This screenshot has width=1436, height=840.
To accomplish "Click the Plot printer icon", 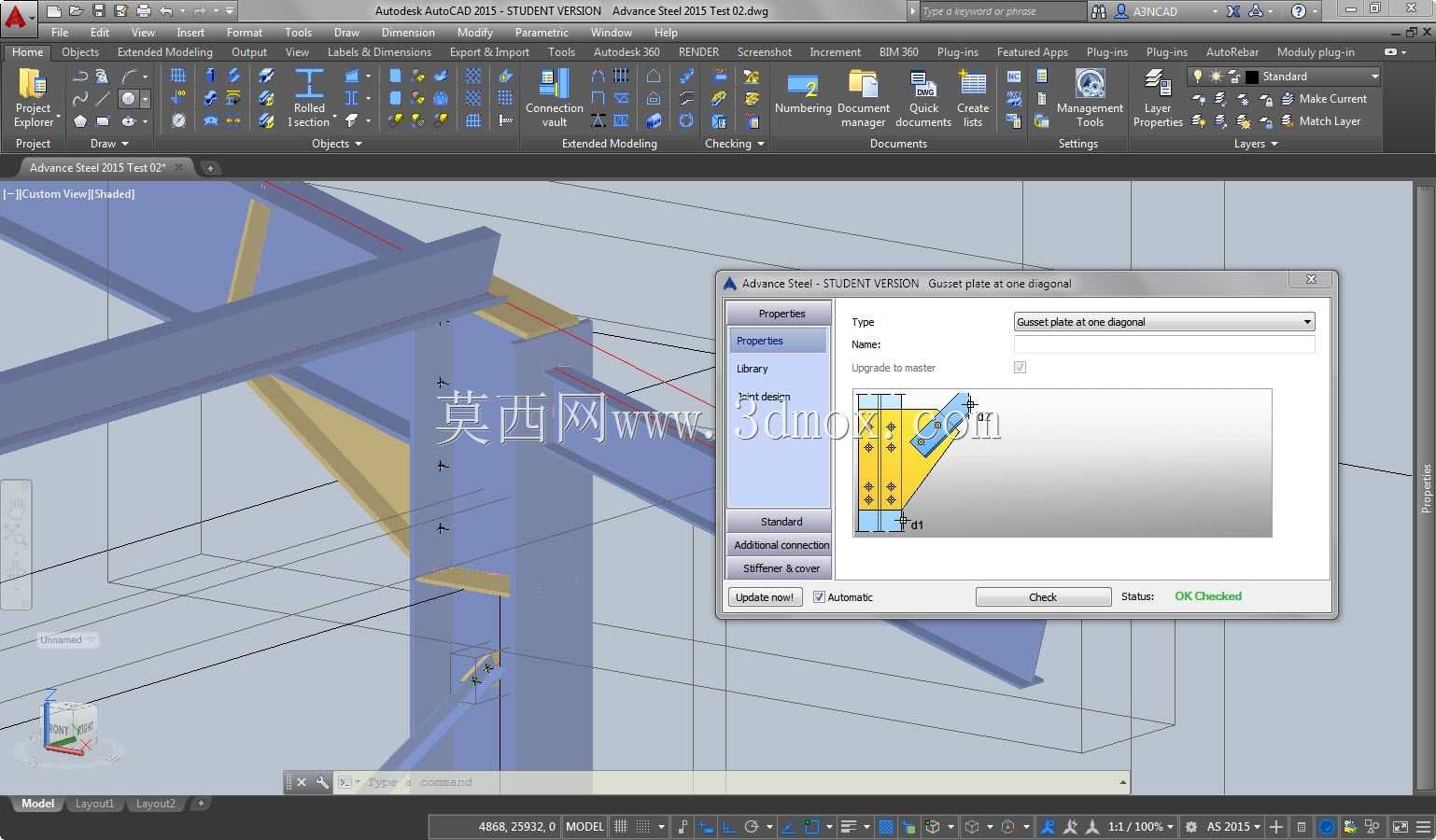I will 143,11.
